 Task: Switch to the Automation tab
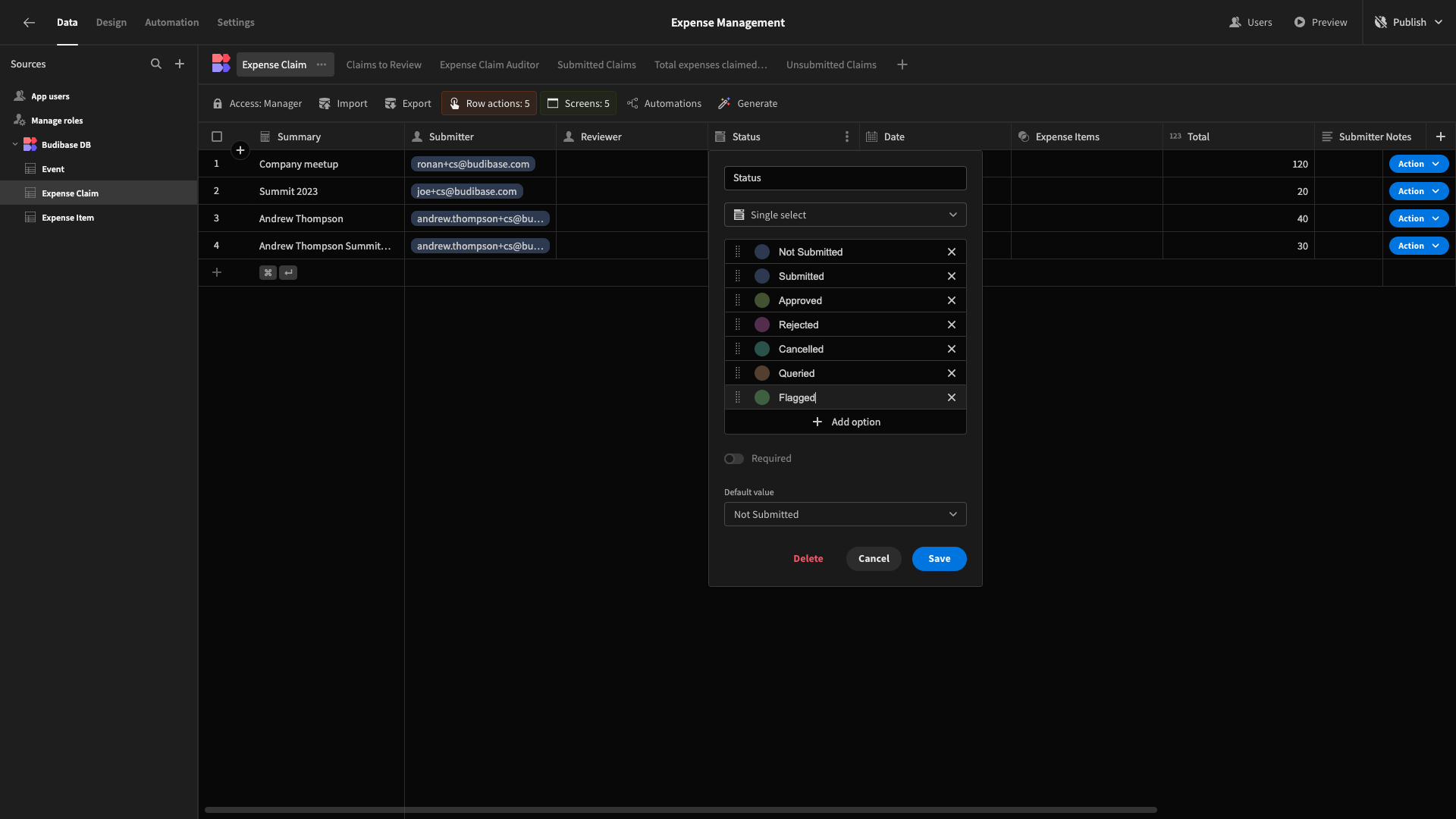coord(172,23)
